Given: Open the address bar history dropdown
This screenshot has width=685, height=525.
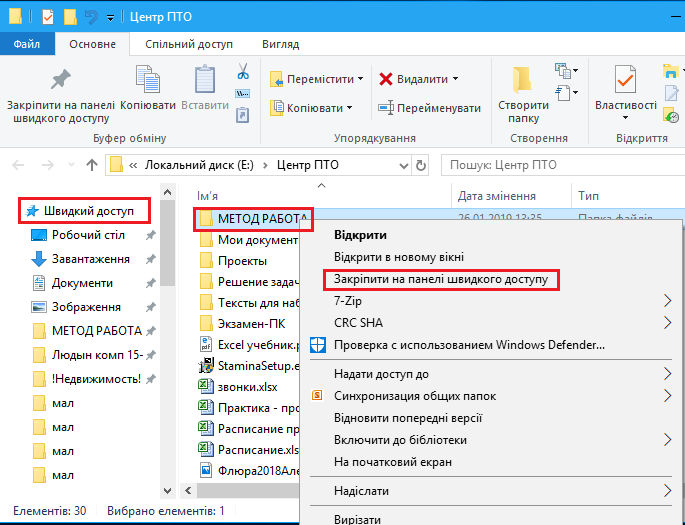Looking at the screenshot, I should [404, 166].
